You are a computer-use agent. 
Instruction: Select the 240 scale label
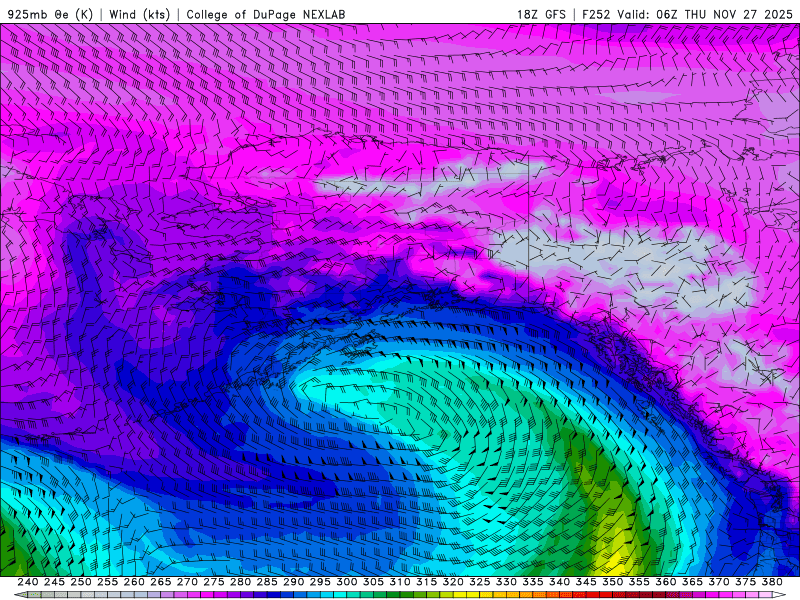pos(28,582)
